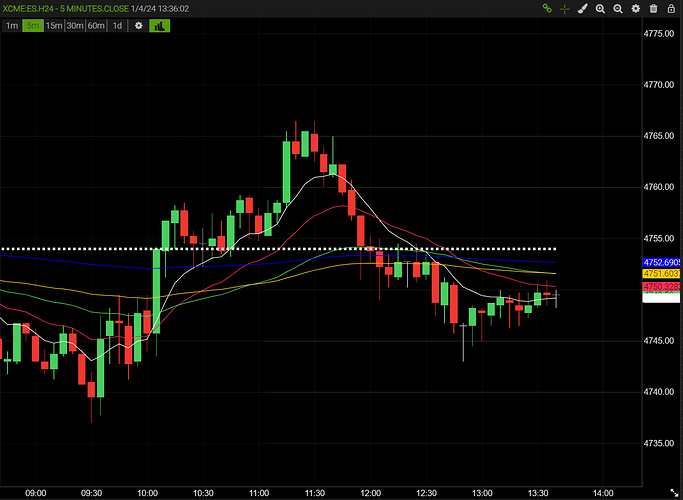The image size is (683, 500).
Task: Toggle the padlock lock icon
Action: pyautogui.click(x=671, y=8)
